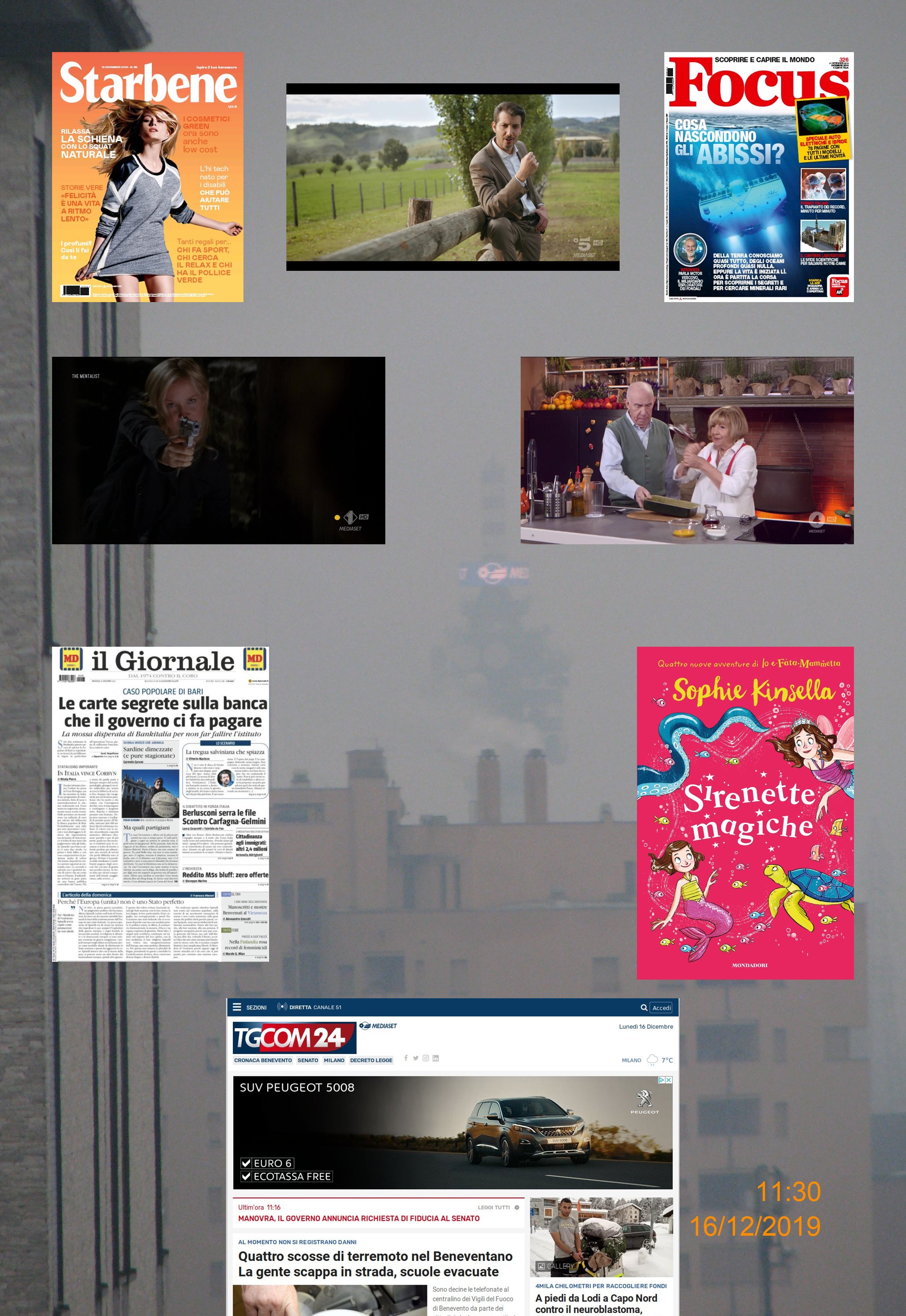
Task: Click the Instagram icon on TGCOM24
Action: coord(425,1058)
